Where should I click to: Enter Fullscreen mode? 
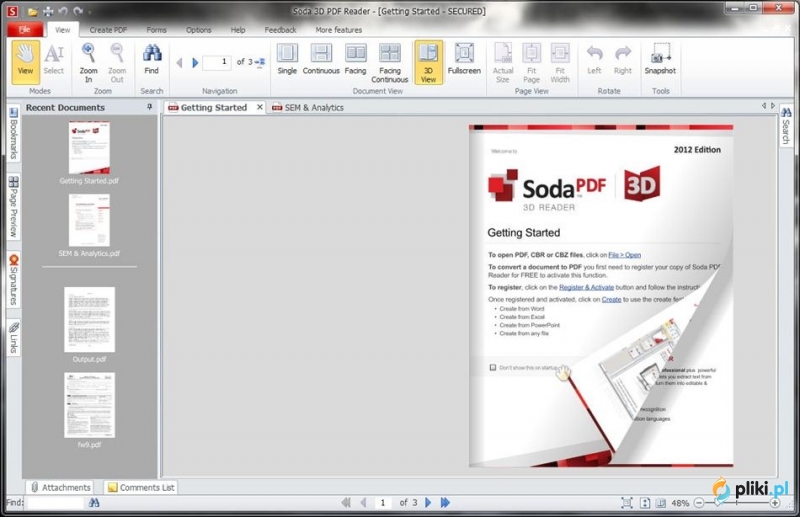464,60
